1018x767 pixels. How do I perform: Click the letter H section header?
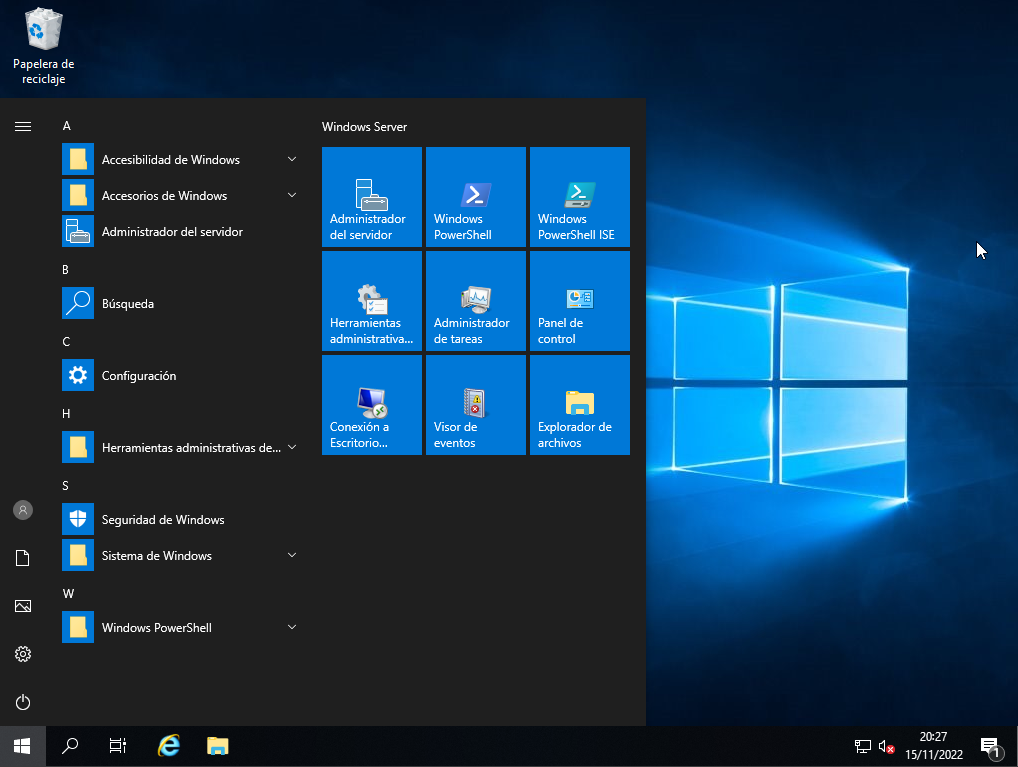pos(66,414)
